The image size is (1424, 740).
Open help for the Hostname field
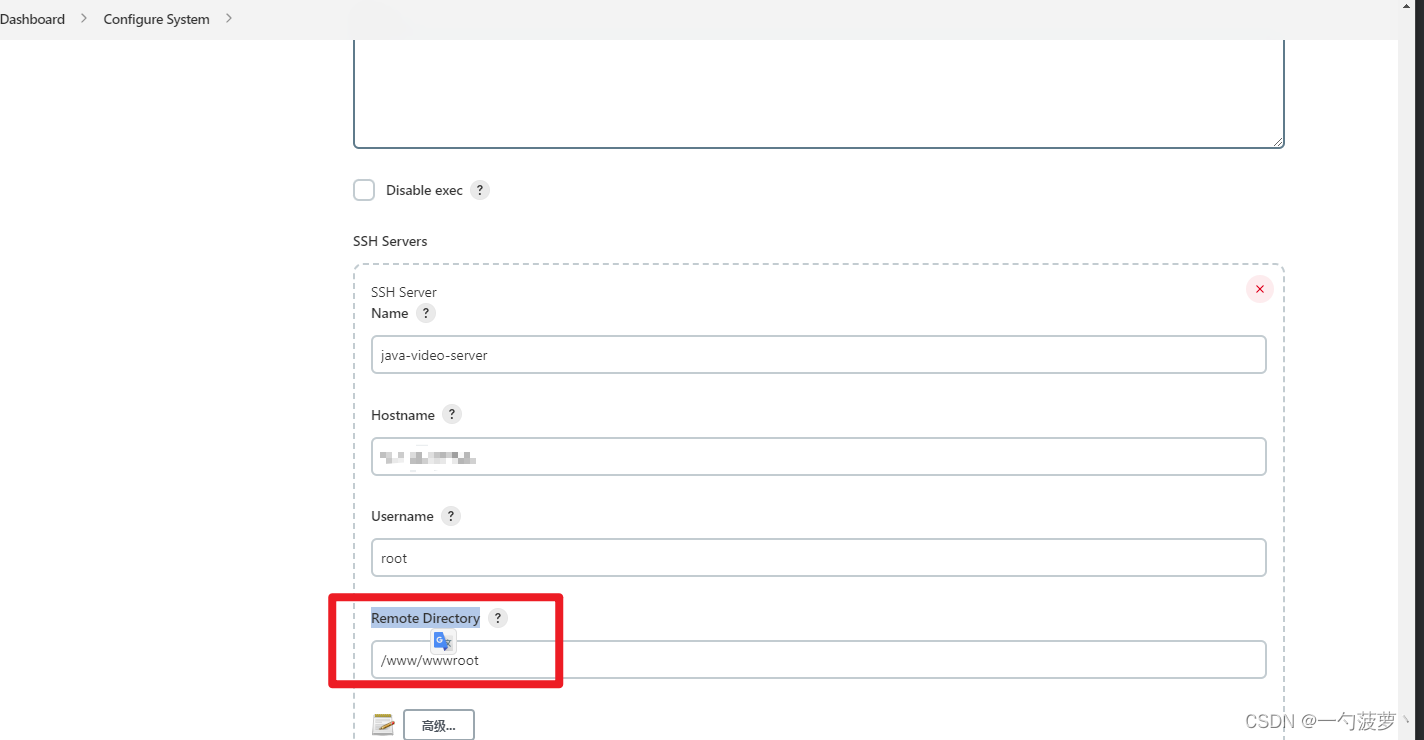[x=452, y=414]
